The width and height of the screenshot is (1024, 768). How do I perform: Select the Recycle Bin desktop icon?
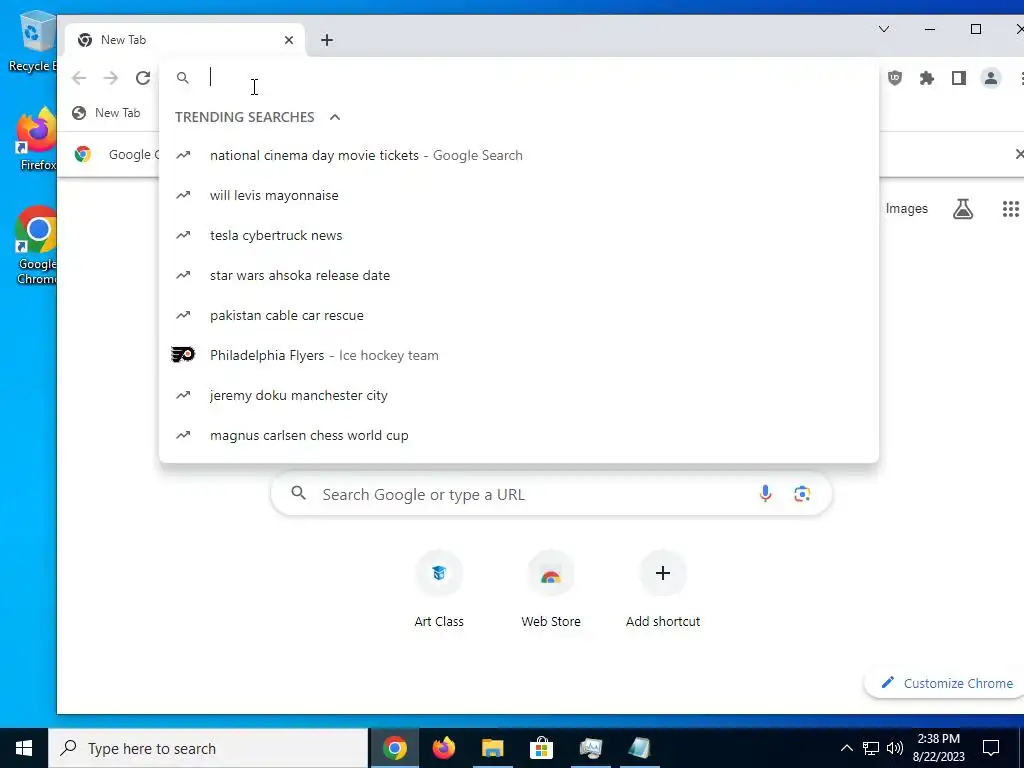click(34, 41)
